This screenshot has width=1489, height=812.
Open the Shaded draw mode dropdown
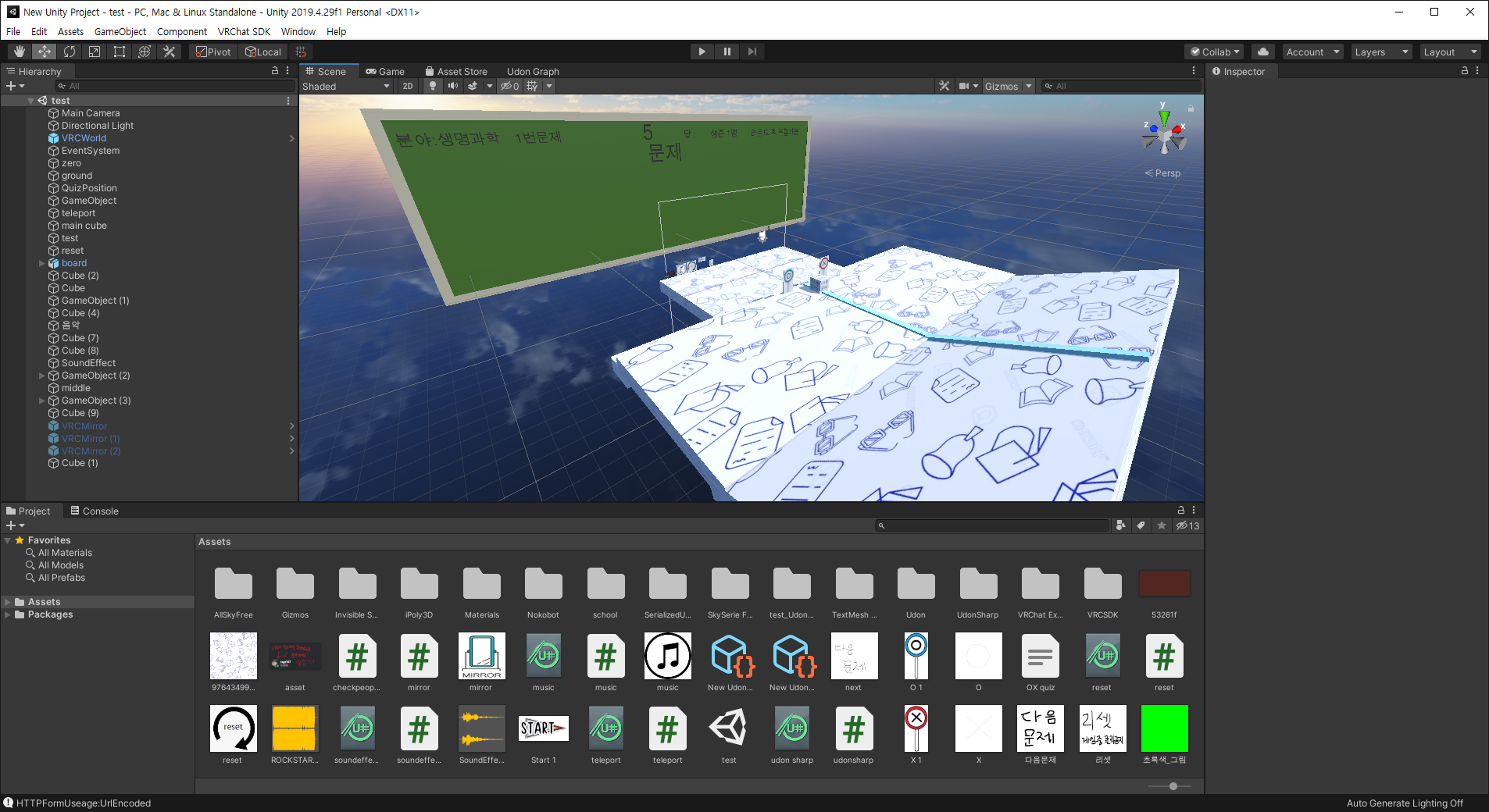(346, 86)
